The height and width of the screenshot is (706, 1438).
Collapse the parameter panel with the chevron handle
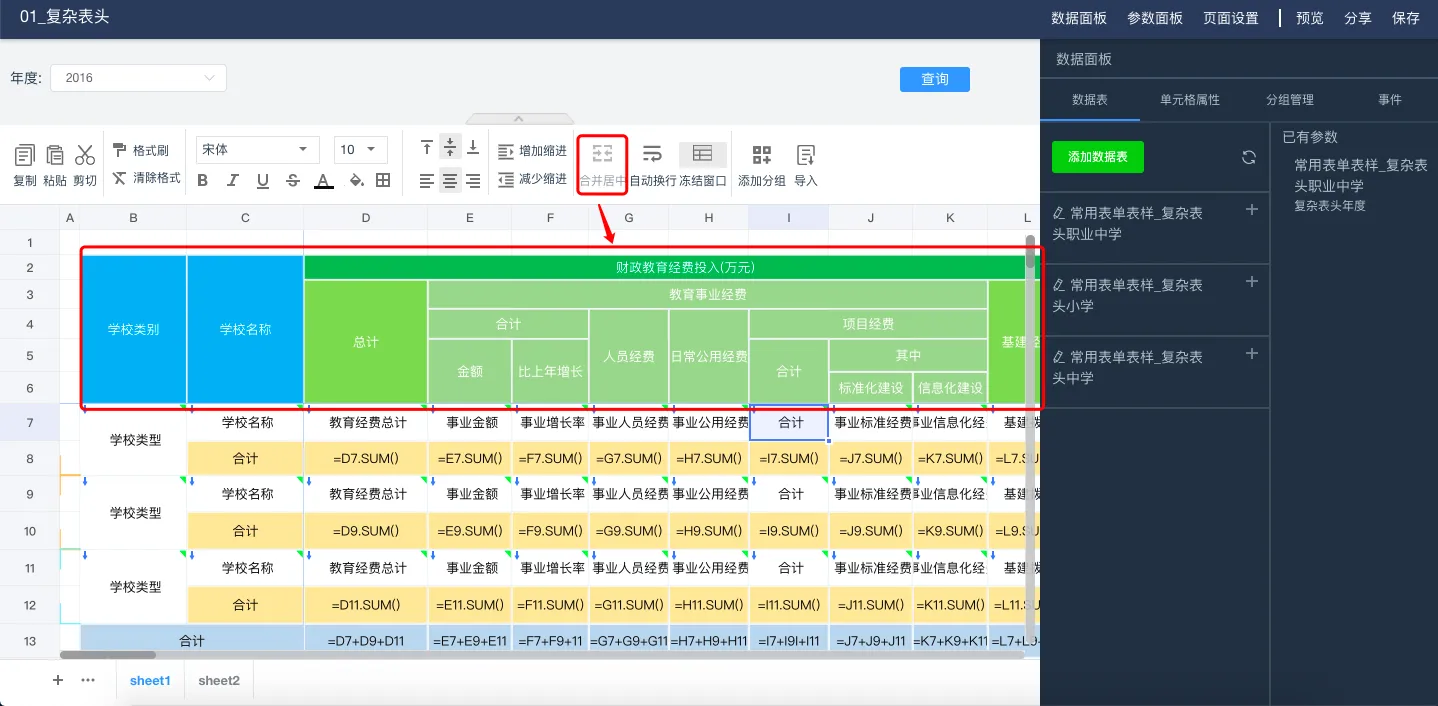click(517, 119)
